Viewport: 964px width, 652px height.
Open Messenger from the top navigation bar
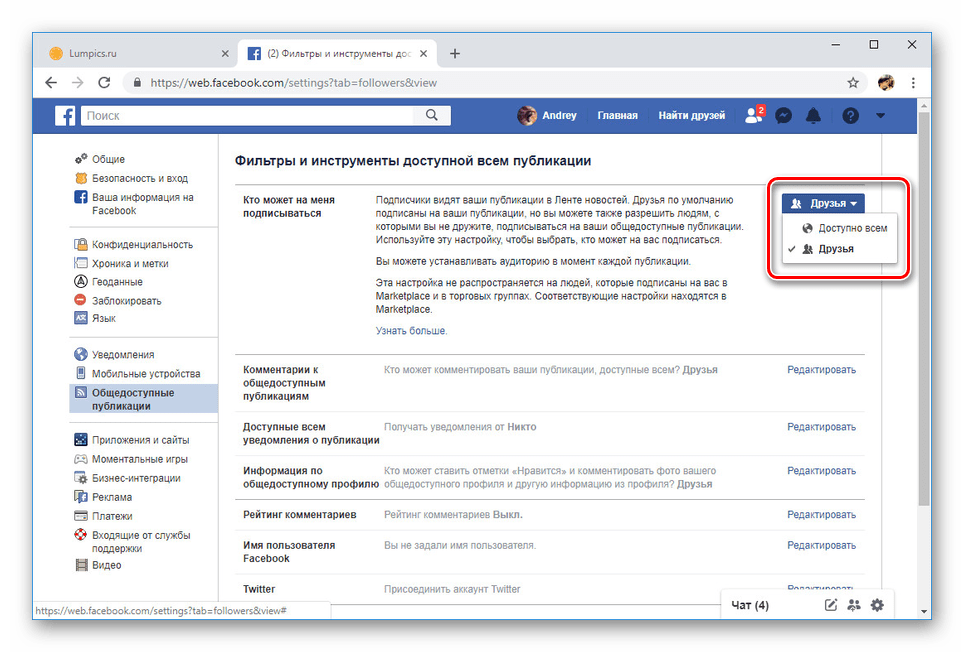pos(783,115)
